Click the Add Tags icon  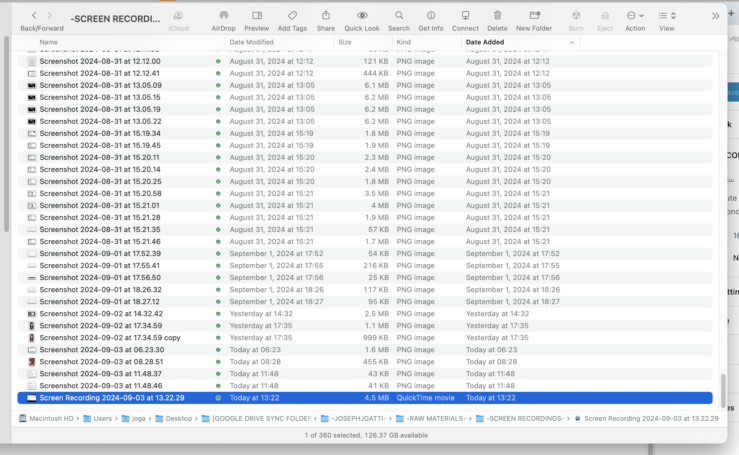(292, 16)
